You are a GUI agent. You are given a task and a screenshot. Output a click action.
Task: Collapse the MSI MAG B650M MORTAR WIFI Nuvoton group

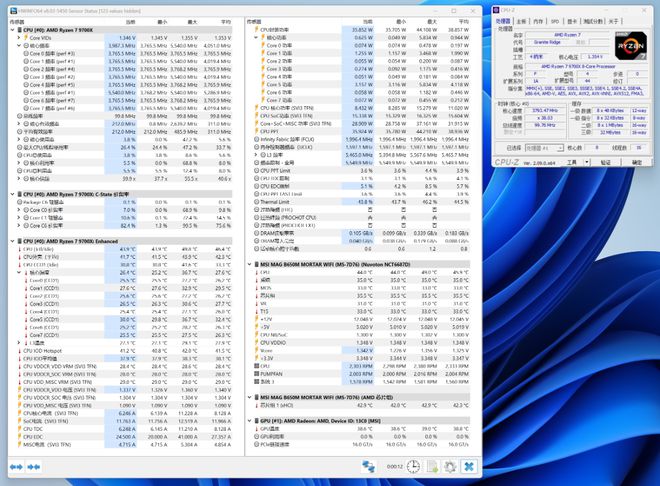(x=249, y=264)
